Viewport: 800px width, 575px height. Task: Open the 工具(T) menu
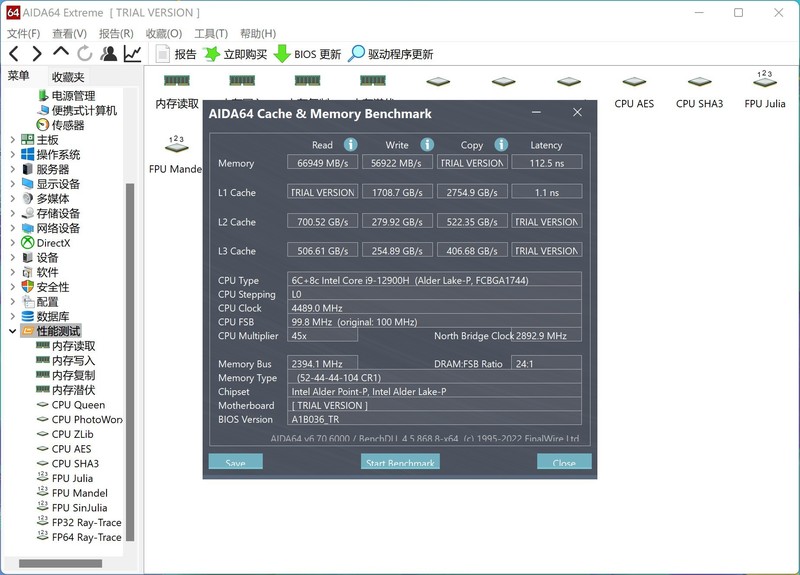tap(211, 34)
